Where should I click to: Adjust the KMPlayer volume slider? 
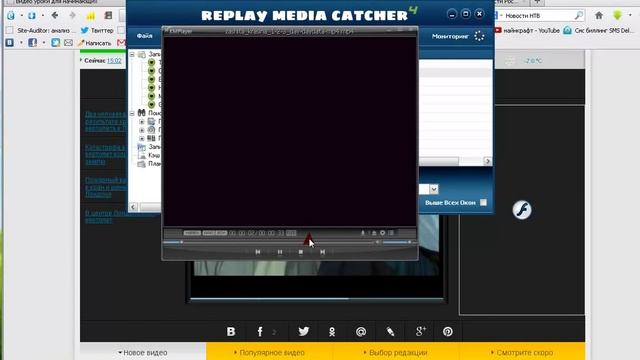(x=396, y=242)
